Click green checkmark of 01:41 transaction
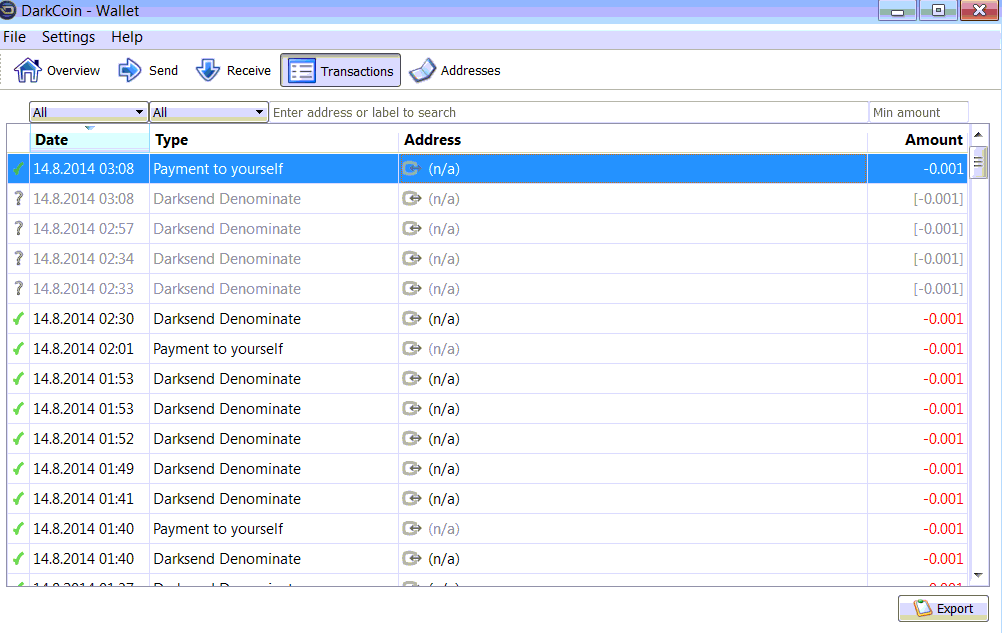Image resolution: width=1002 pixels, height=633 pixels. pos(19,499)
